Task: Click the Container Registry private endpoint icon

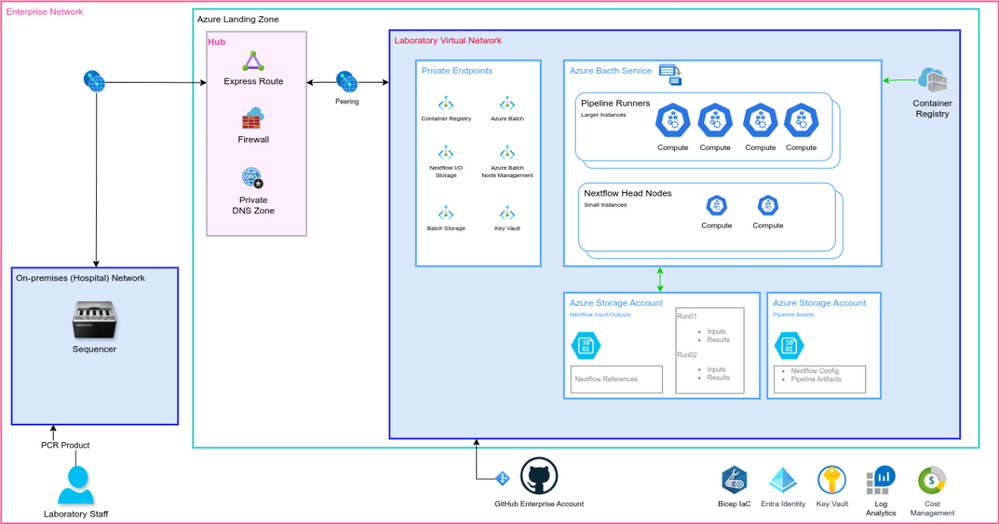Action: 445,104
